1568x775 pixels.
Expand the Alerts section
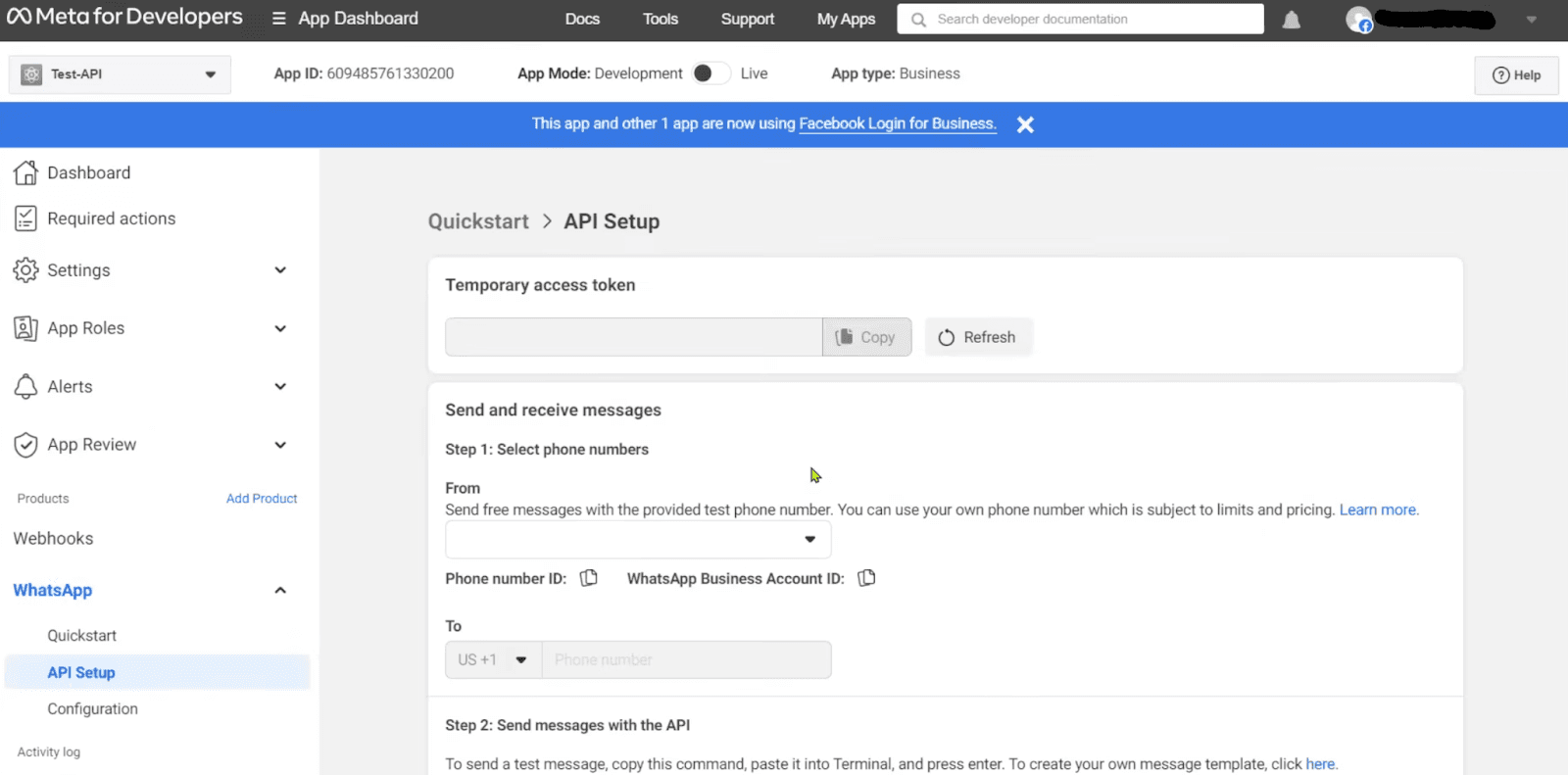click(x=280, y=387)
